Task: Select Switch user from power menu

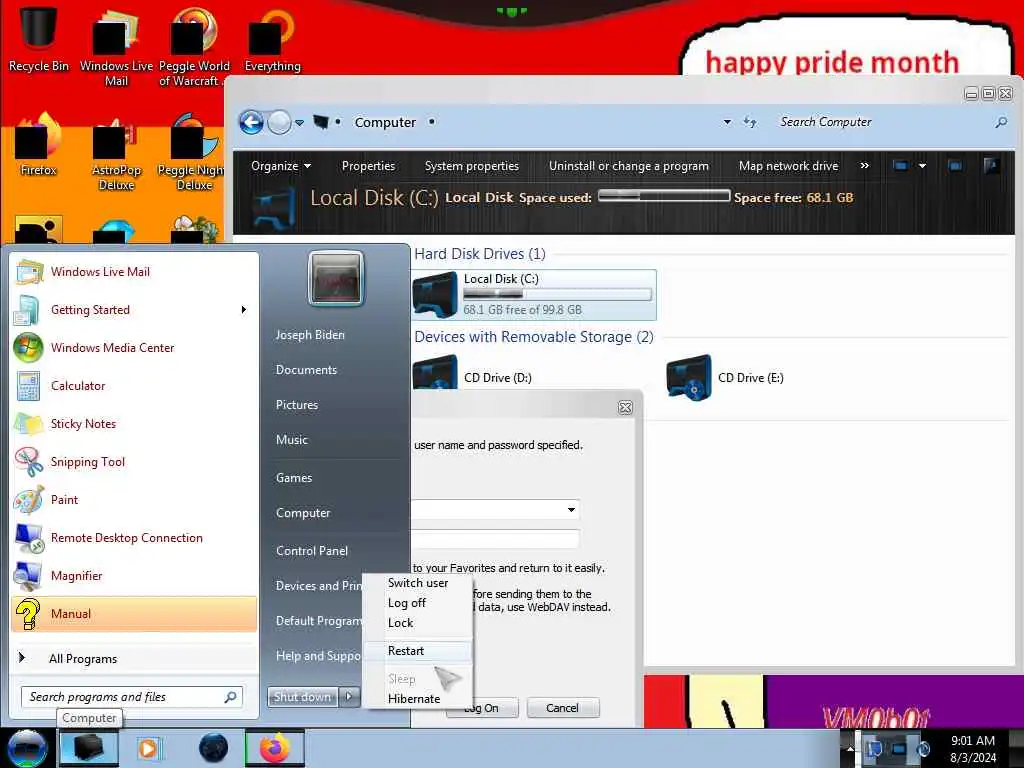Action: coord(418,583)
